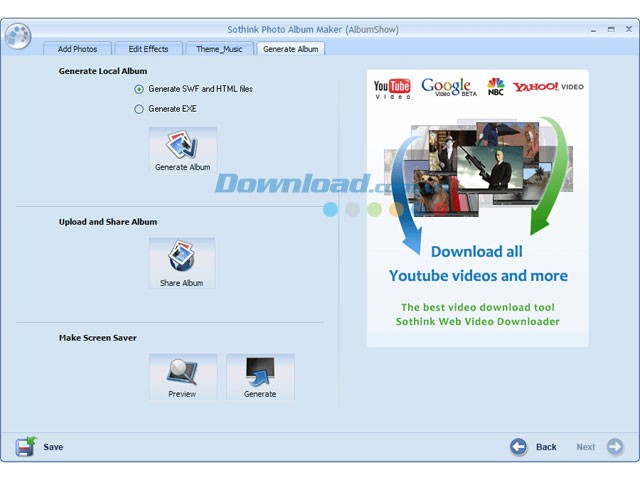
Task: Click the video thumbnails collage in ad
Action: click(478, 167)
